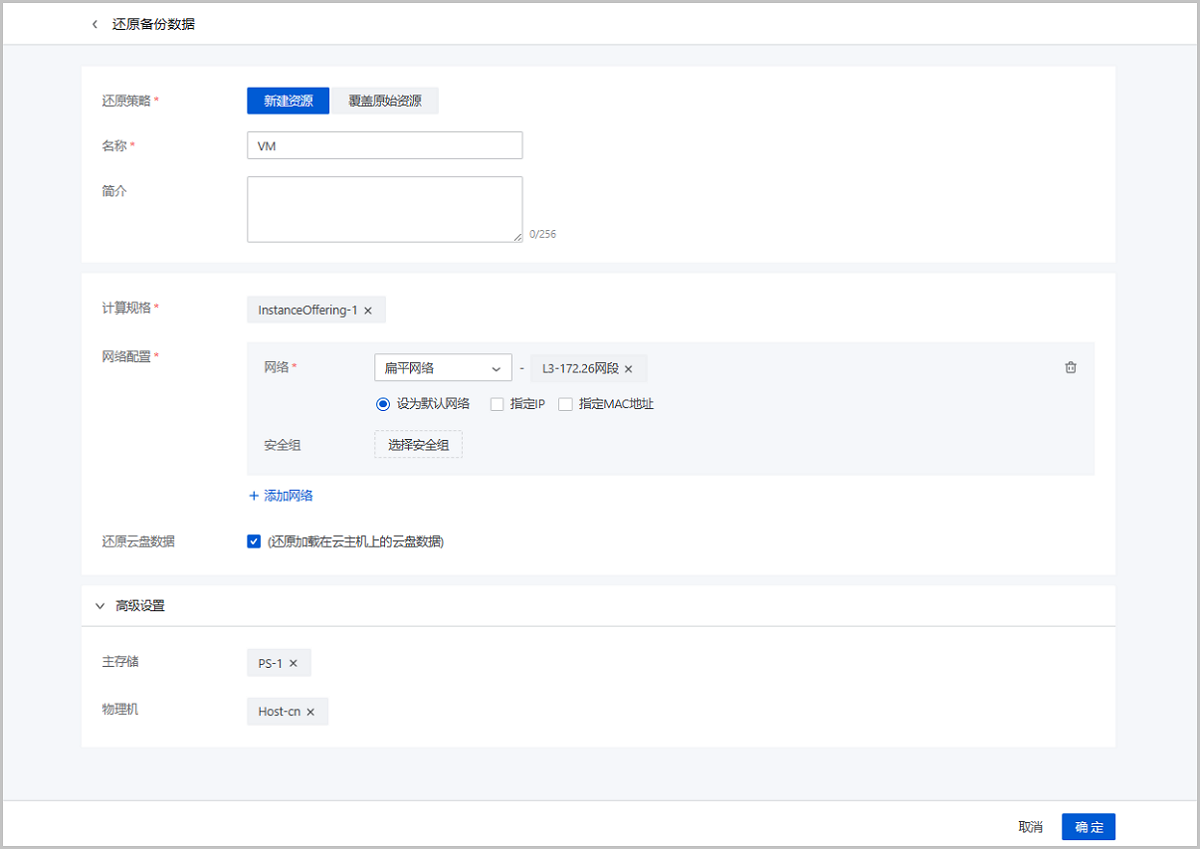
Task: Remove the InstanceOffering-1 tag
Action: click(368, 311)
